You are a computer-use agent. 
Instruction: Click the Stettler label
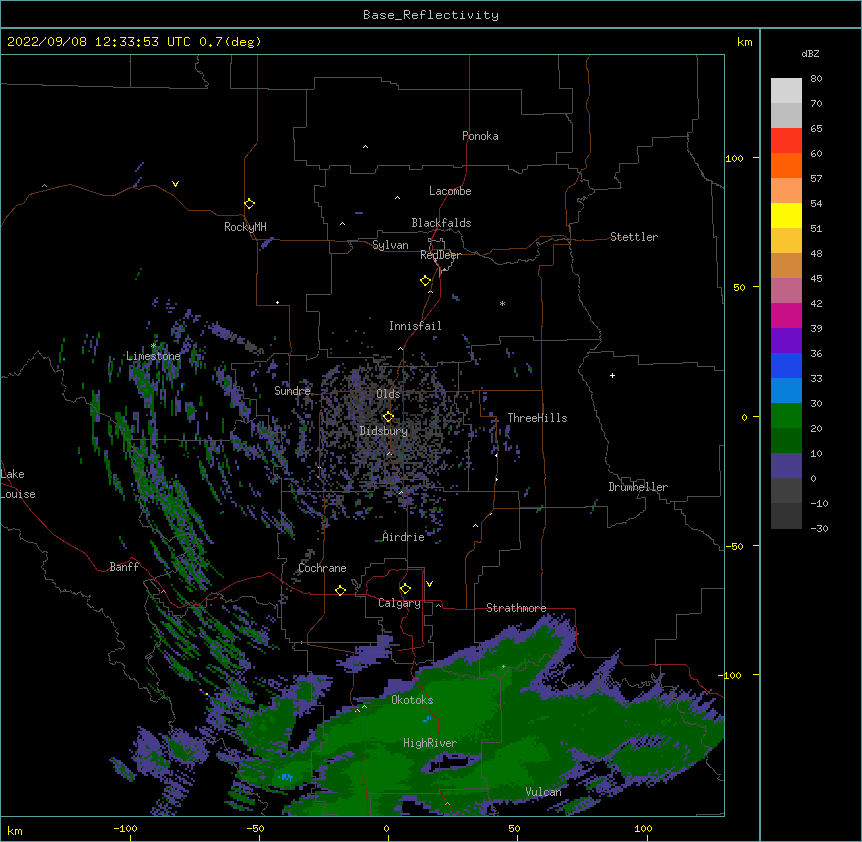click(x=634, y=237)
